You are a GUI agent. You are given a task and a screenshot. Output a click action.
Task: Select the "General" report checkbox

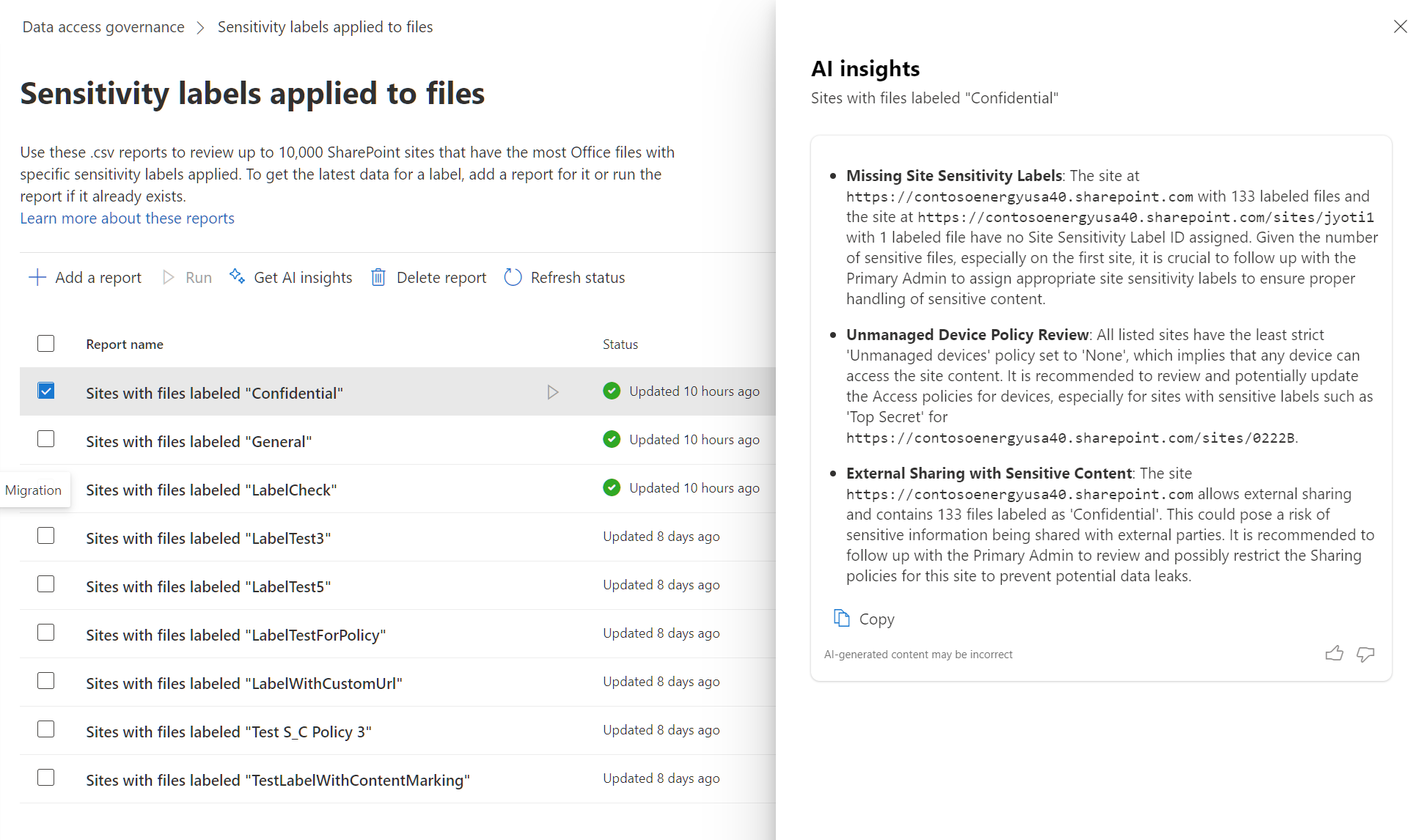tap(46, 439)
